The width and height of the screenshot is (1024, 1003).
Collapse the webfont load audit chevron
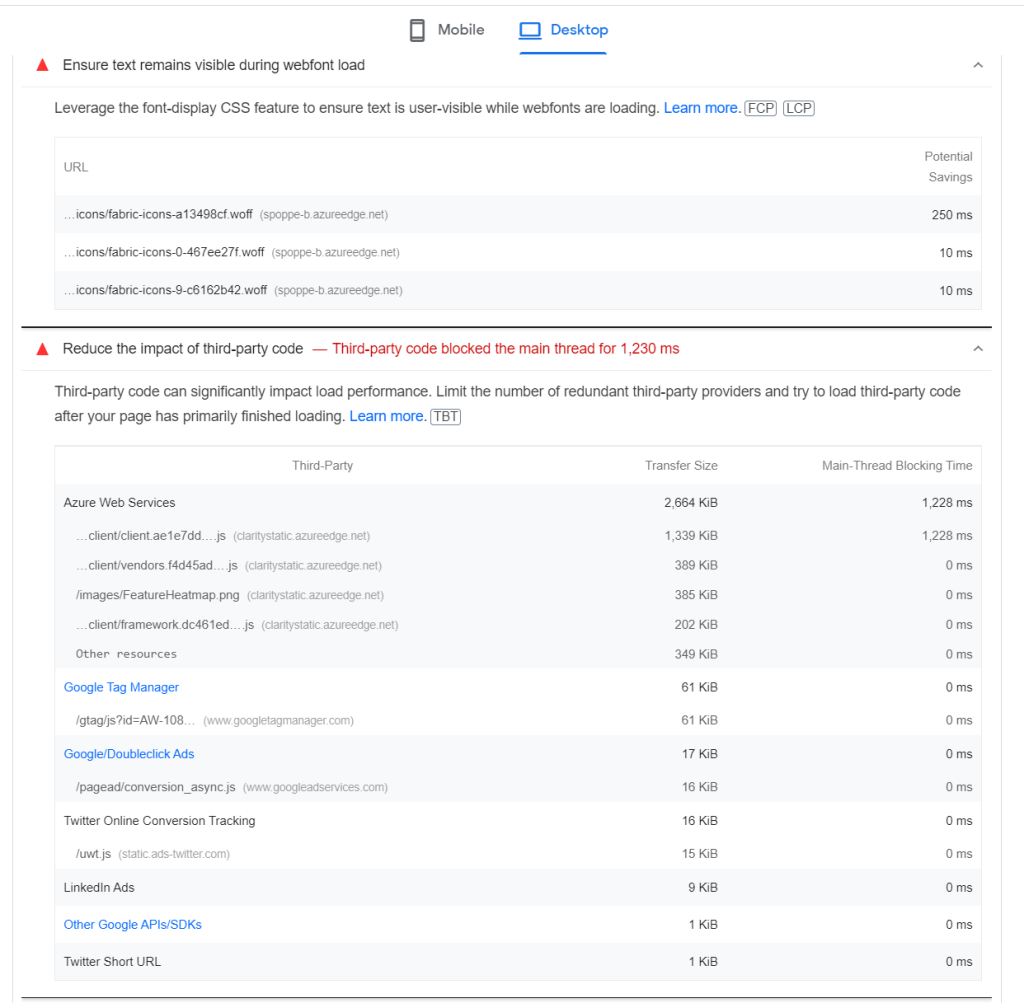(978, 65)
